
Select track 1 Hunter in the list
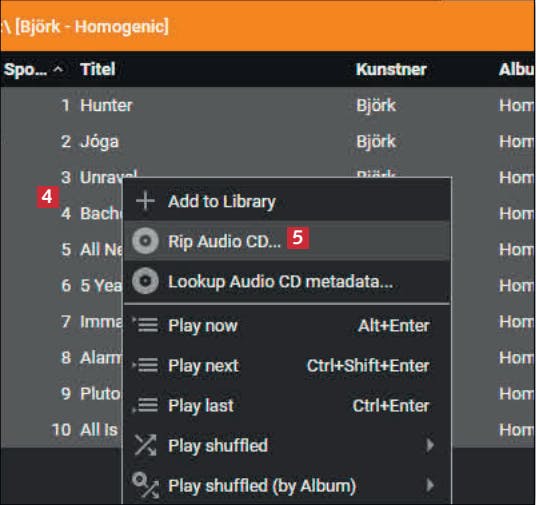tap(267, 105)
